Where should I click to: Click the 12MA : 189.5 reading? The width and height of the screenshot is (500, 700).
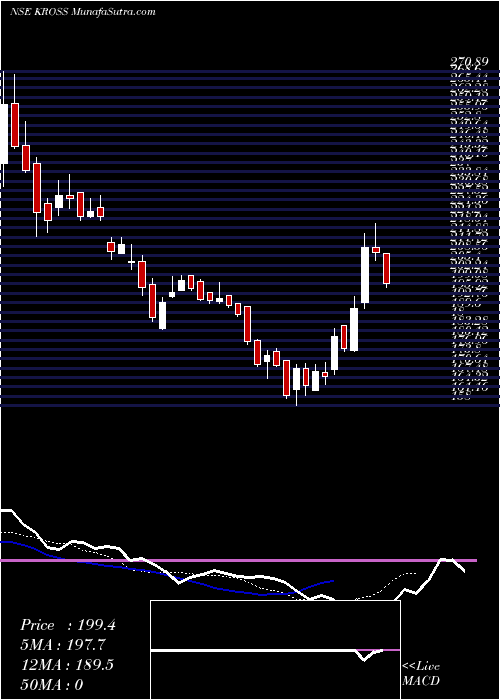[x=67, y=665]
